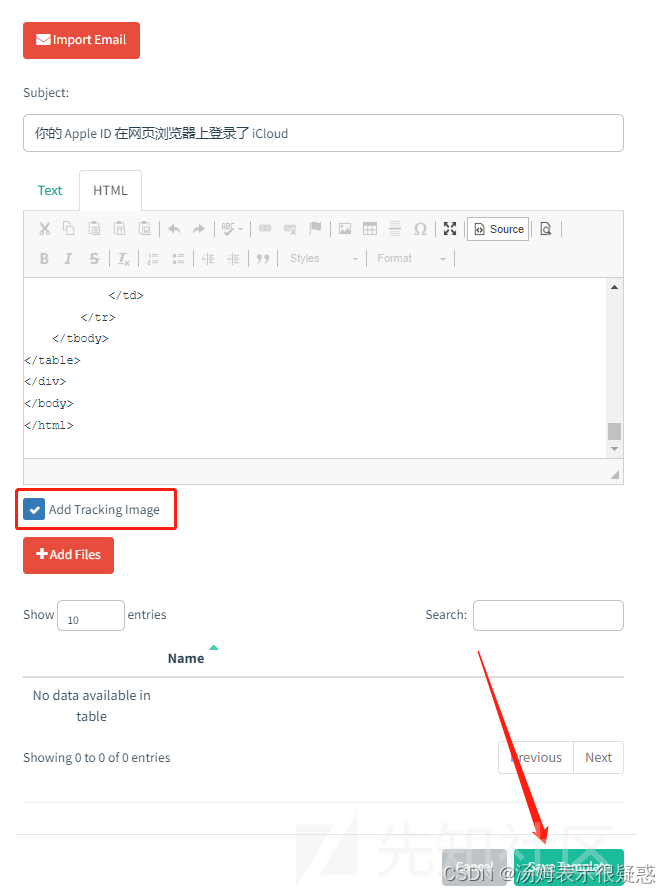
Task: Toggle the Source view button
Action: (498, 229)
